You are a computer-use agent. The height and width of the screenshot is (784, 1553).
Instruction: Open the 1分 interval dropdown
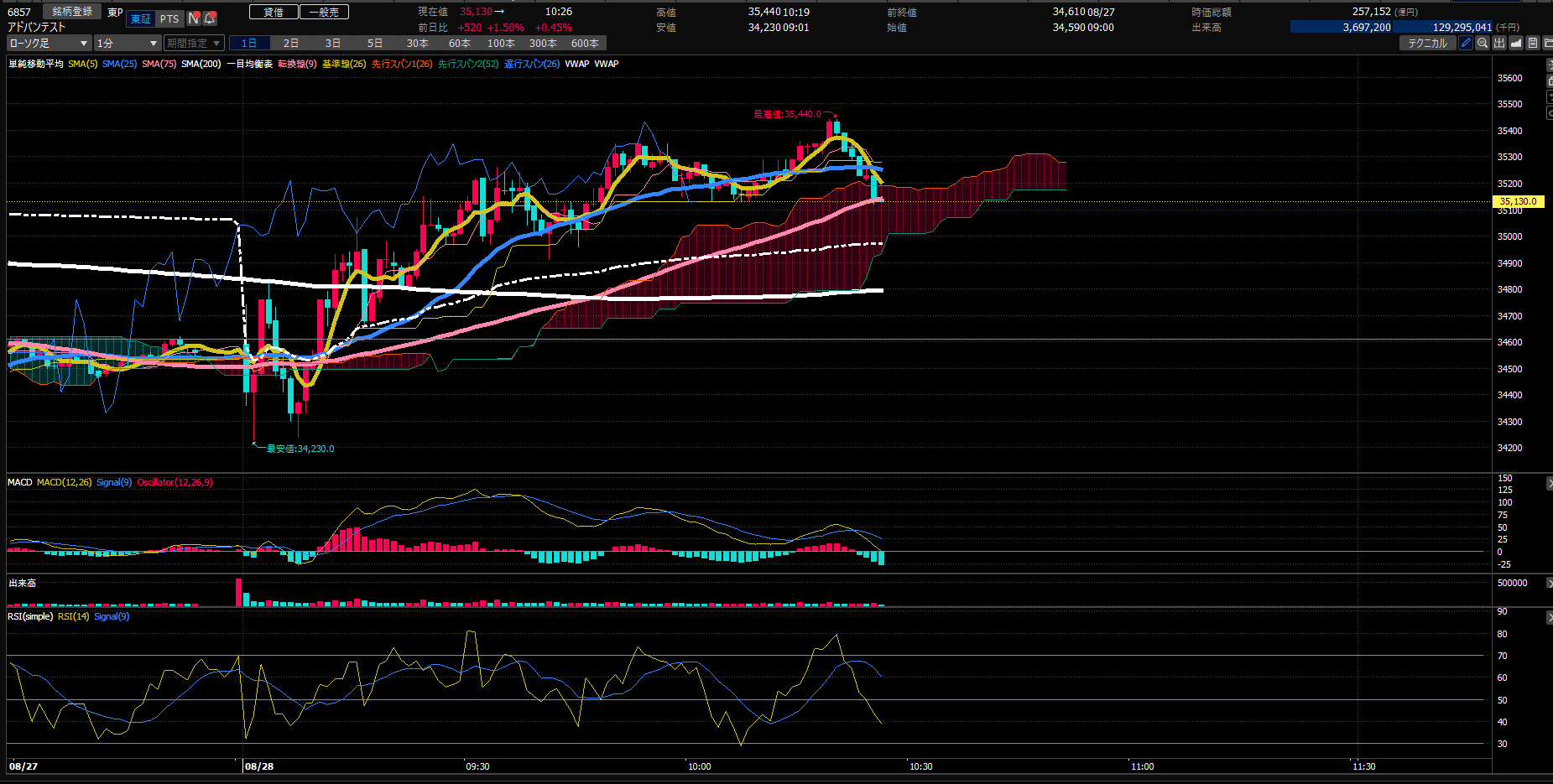pos(127,43)
